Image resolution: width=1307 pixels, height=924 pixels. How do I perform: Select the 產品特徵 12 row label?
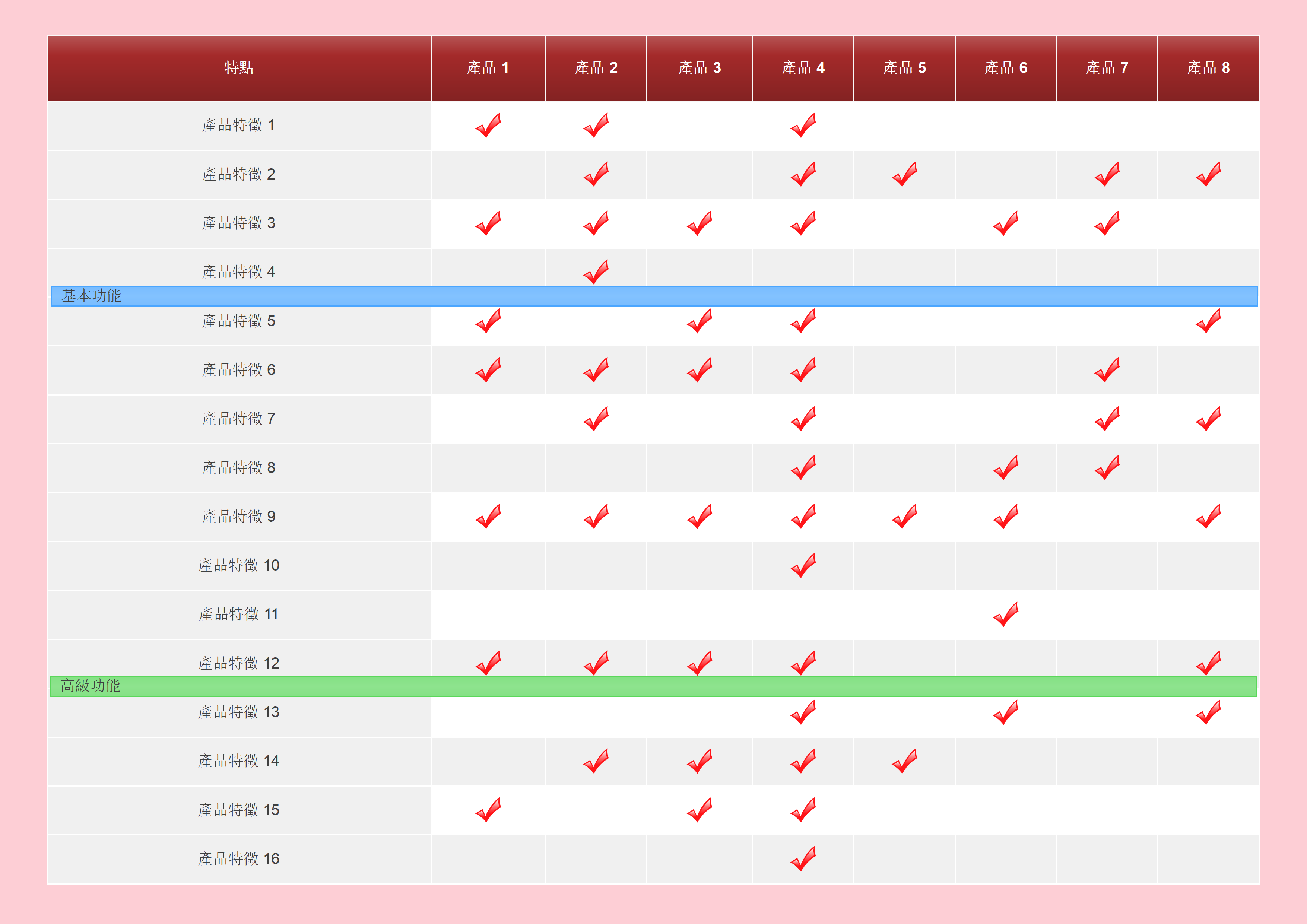tap(239, 663)
